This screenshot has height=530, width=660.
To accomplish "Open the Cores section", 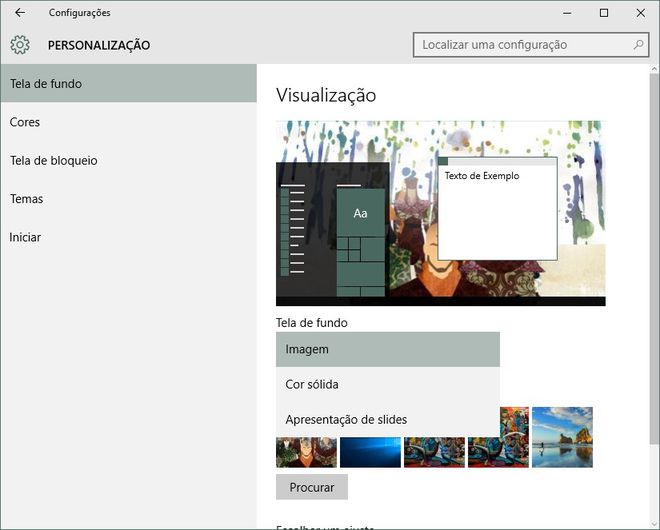I will click(x=128, y=122).
